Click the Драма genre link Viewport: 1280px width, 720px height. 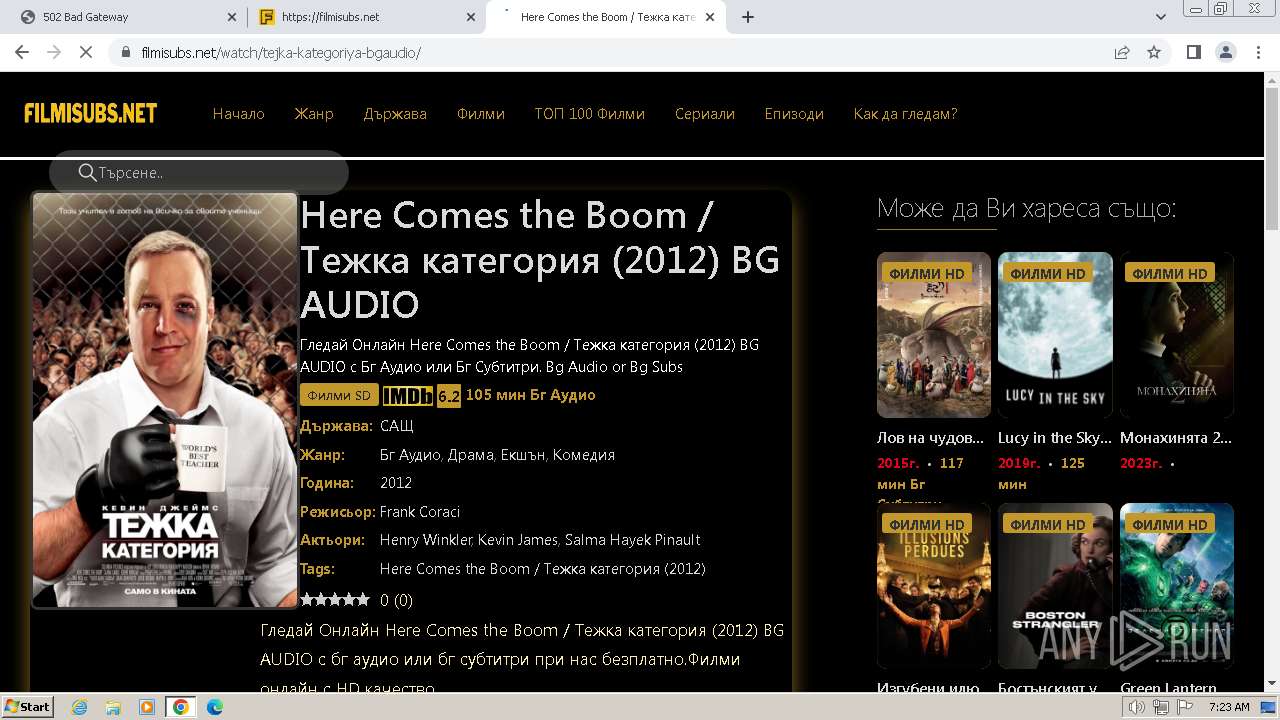pyautogui.click(x=471, y=455)
